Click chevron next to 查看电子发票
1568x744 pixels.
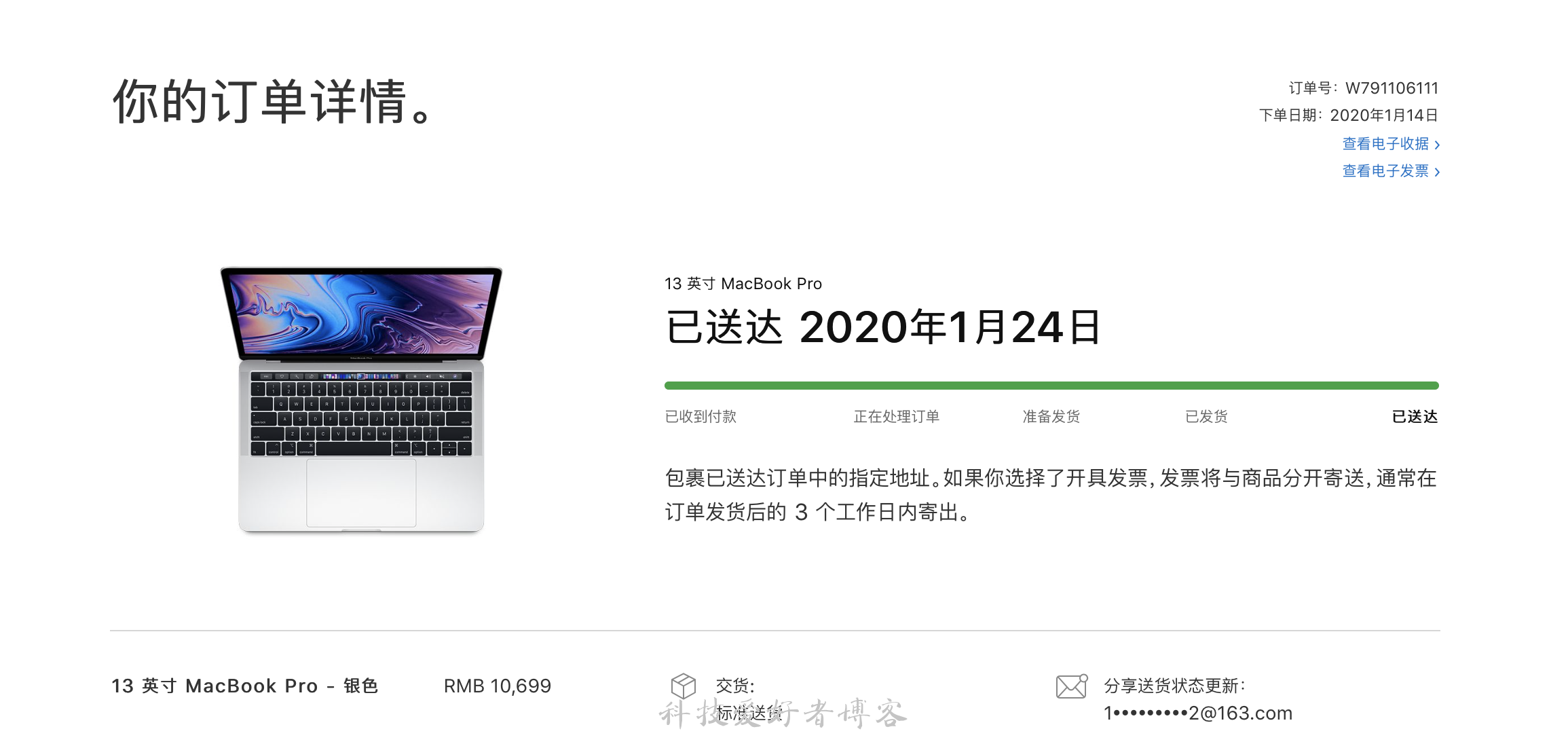pyautogui.click(x=1437, y=172)
